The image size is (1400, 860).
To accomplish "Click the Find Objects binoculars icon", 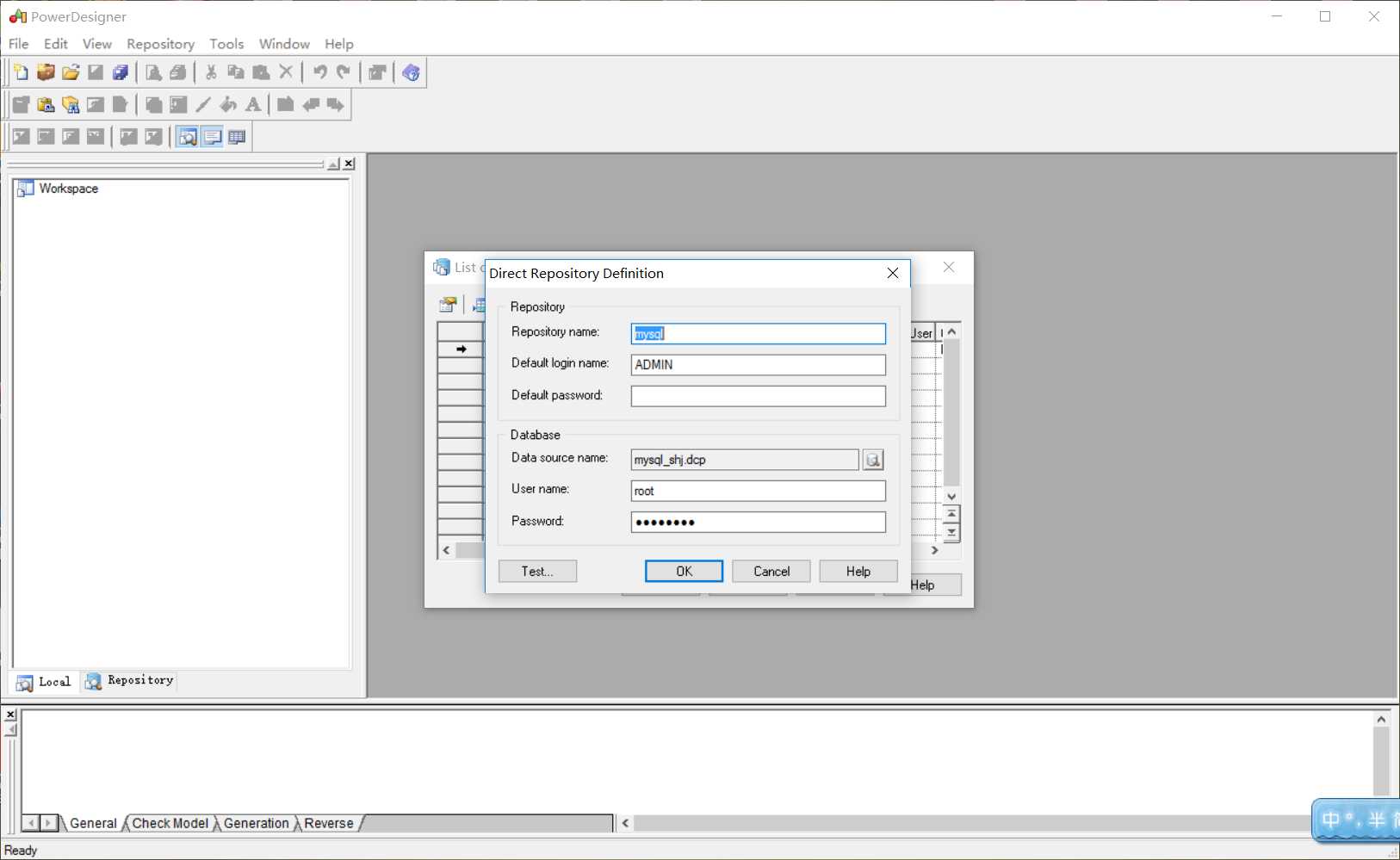I will (x=71, y=104).
